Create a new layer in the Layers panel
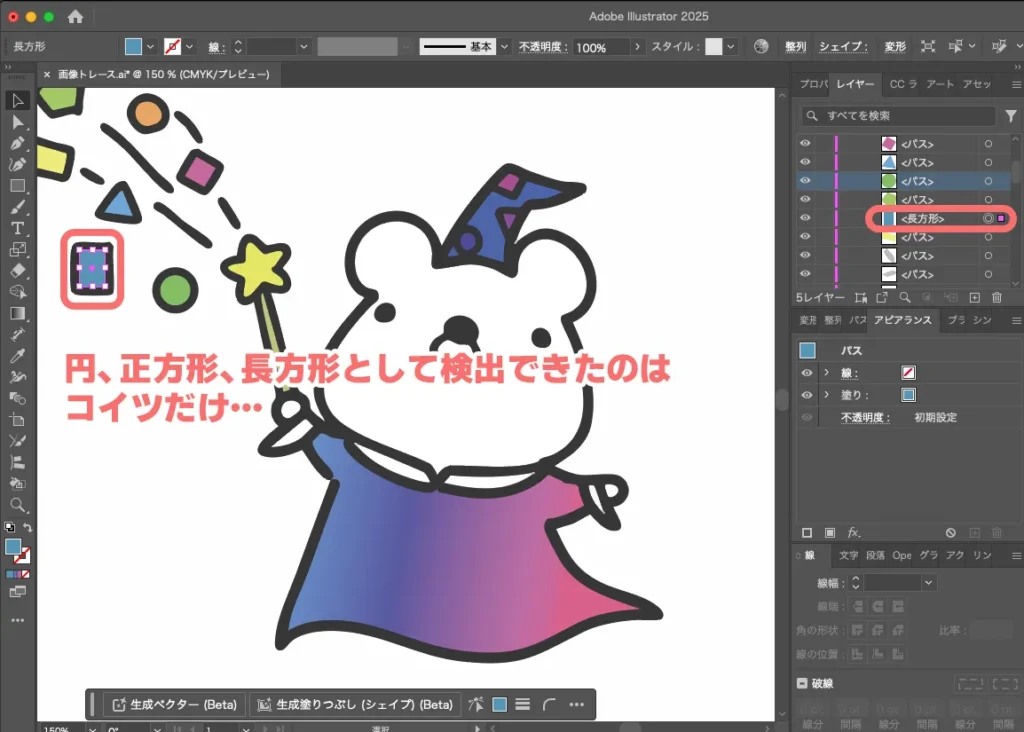The width and height of the screenshot is (1024, 732). pos(975,297)
